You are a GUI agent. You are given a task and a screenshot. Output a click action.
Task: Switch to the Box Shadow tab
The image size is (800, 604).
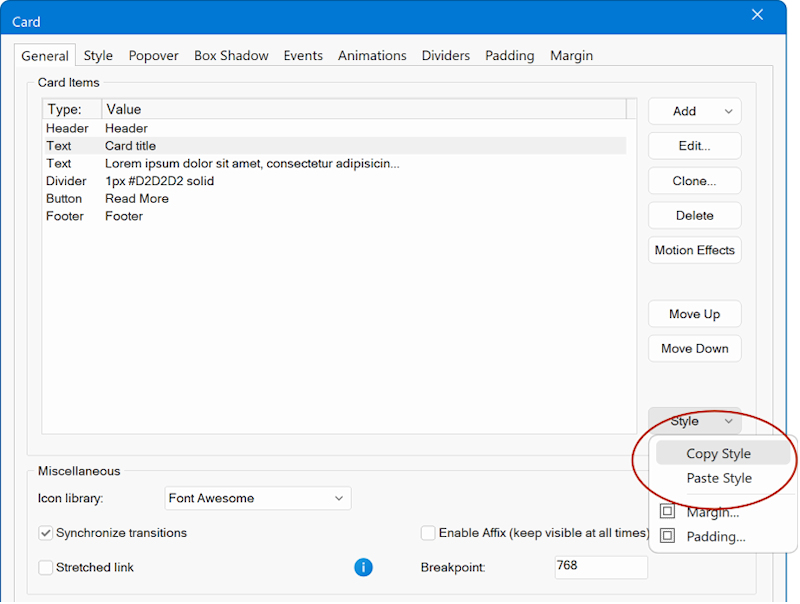231,56
